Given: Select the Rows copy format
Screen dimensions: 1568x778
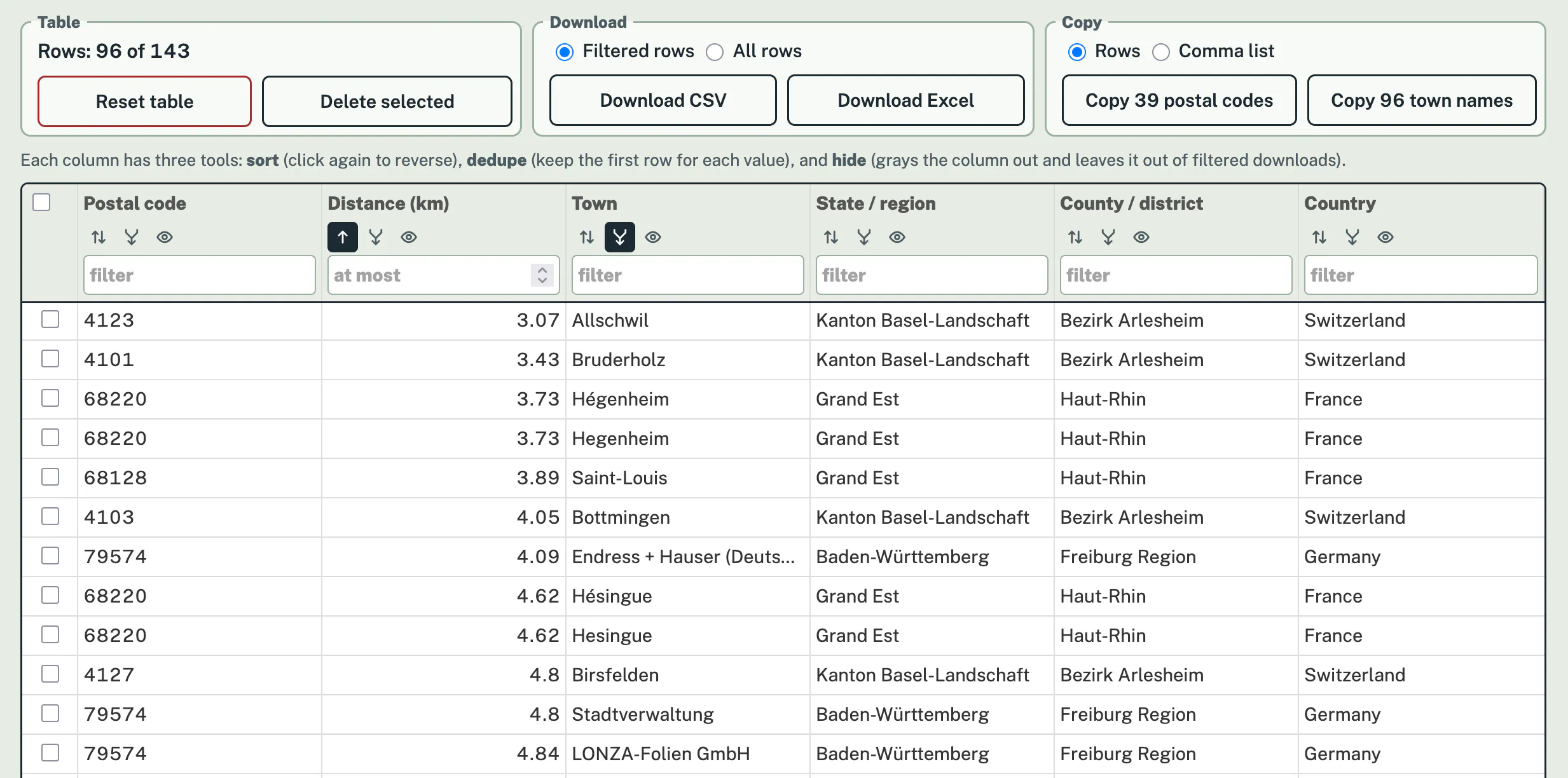Looking at the screenshot, I should [x=1077, y=51].
